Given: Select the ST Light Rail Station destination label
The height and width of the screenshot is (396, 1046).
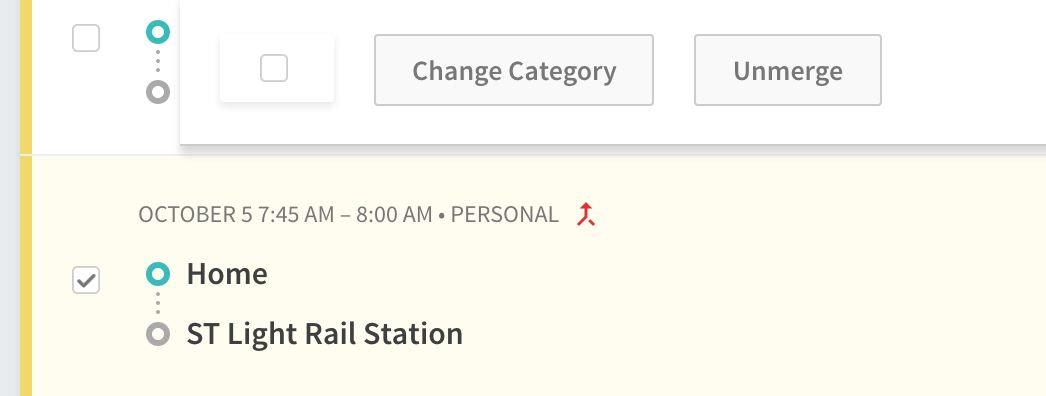Looking at the screenshot, I should [x=325, y=333].
